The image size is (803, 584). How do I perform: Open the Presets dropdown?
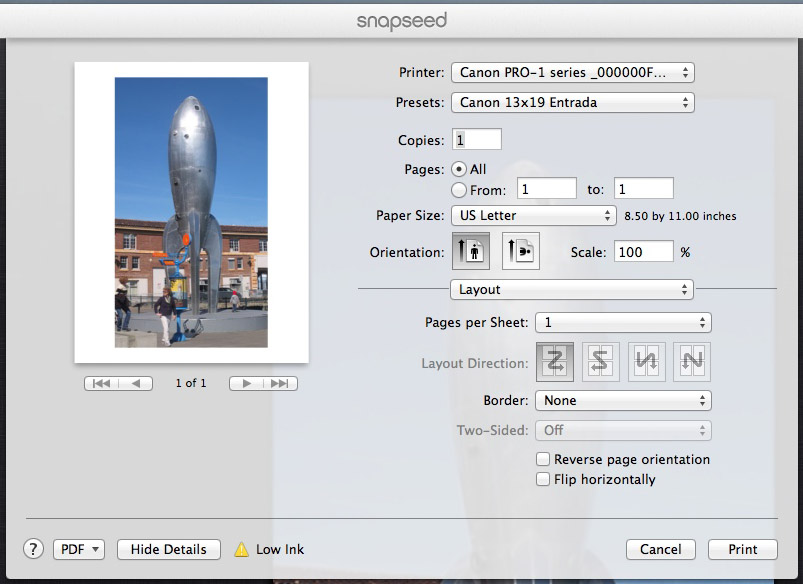572,102
